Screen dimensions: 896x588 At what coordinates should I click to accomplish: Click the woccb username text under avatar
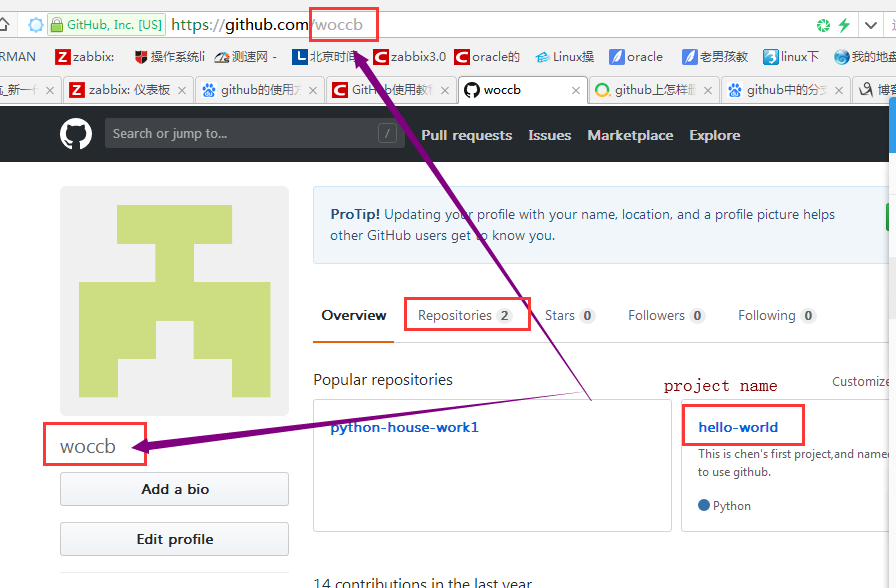click(x=88, y=446)
